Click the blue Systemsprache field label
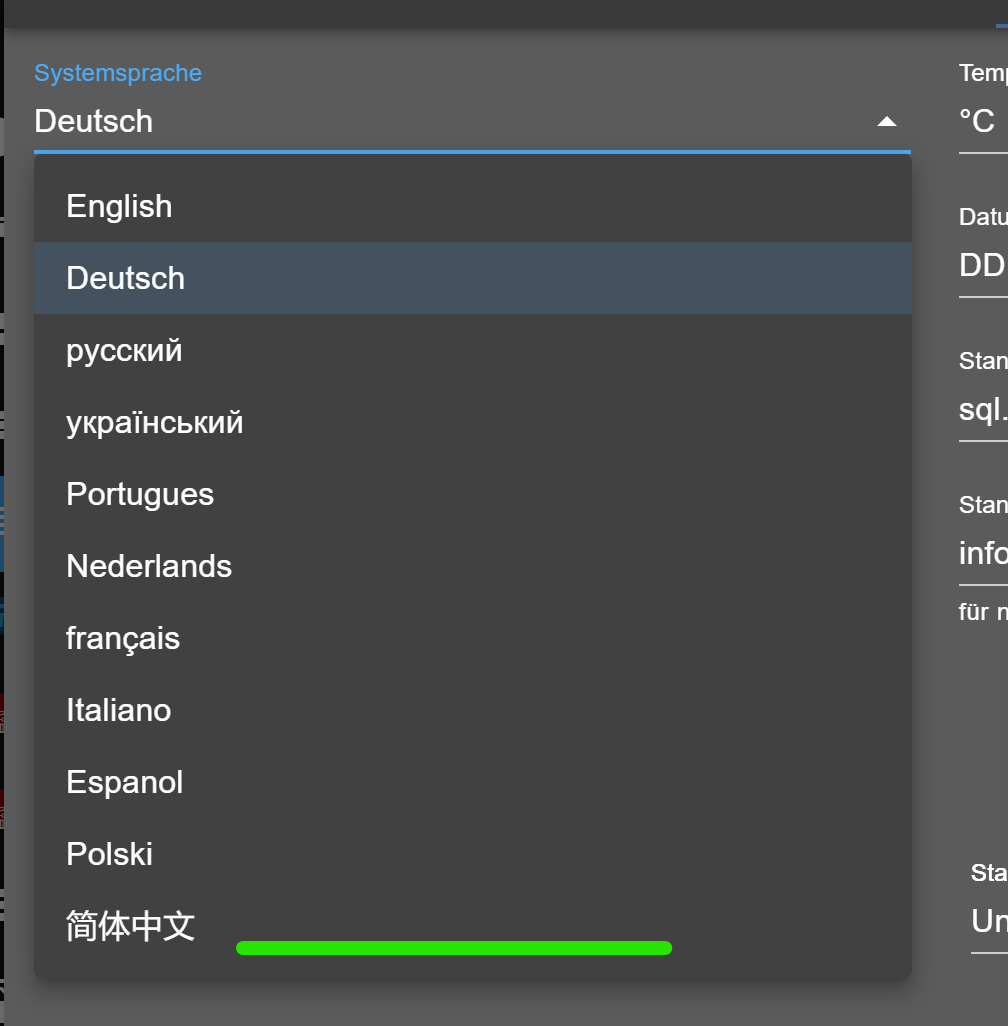Viewport: 1008px width, 1026px height. click(118, 73)
